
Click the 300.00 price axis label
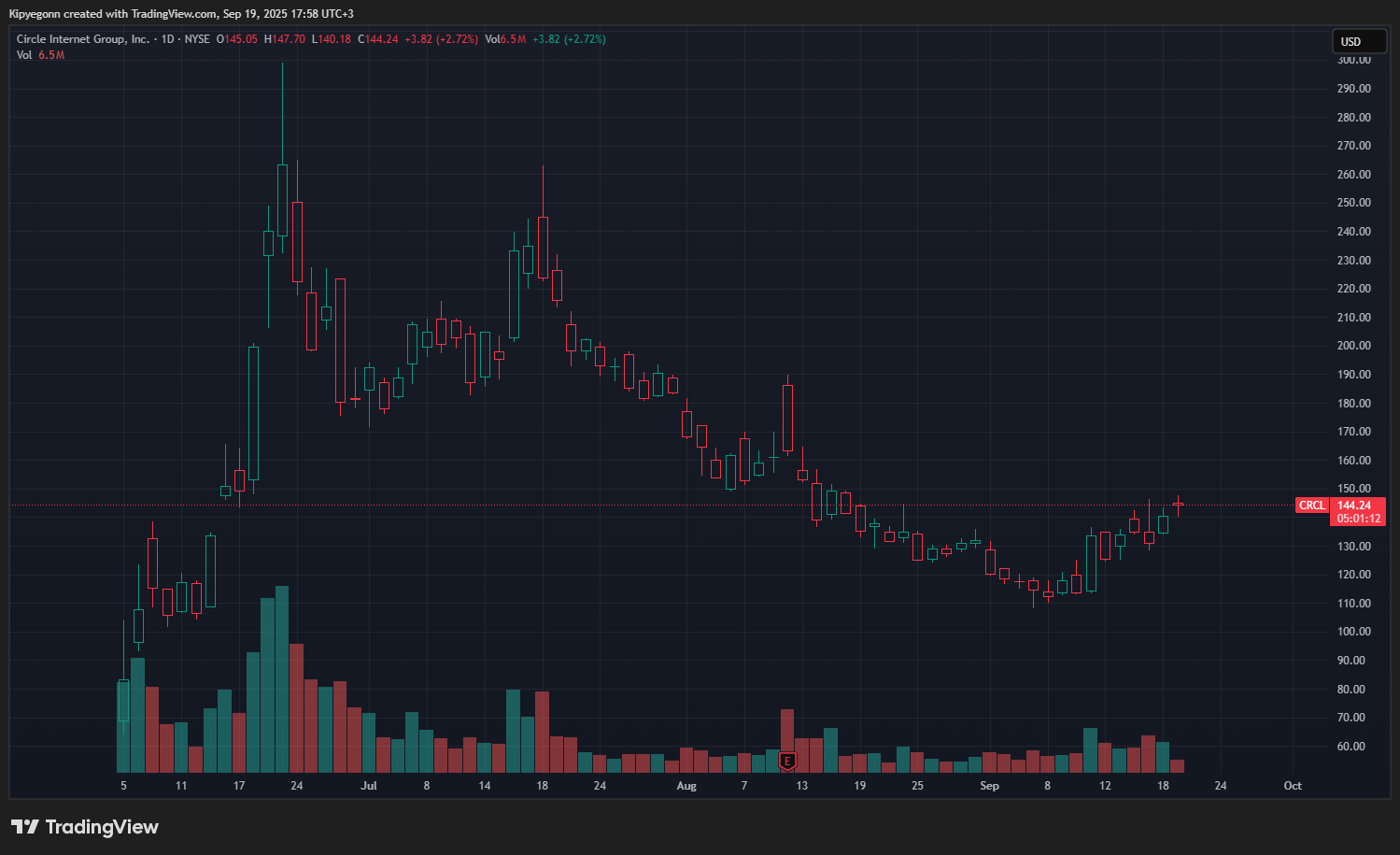coord(1354,60)
